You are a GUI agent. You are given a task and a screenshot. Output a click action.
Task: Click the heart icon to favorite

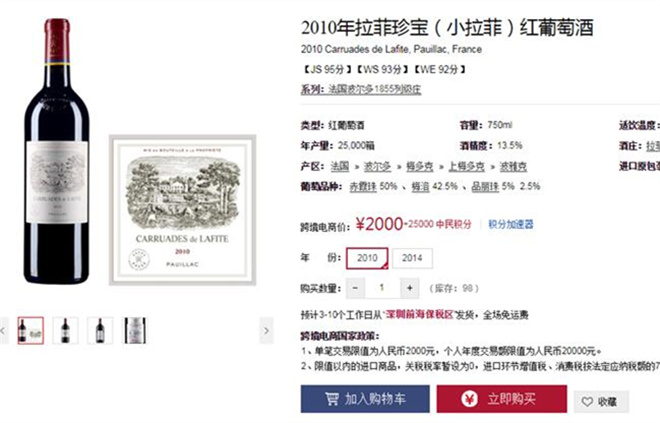coord(587,402)
